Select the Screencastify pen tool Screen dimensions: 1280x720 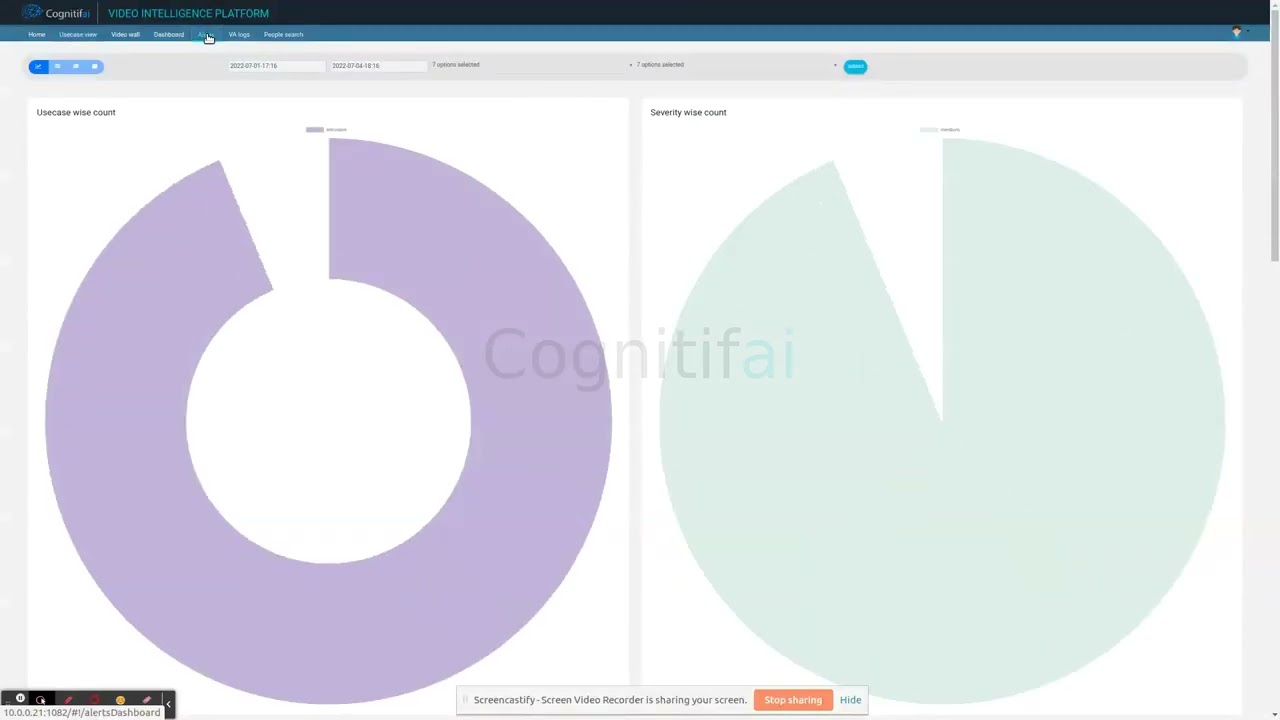point(68,699)
